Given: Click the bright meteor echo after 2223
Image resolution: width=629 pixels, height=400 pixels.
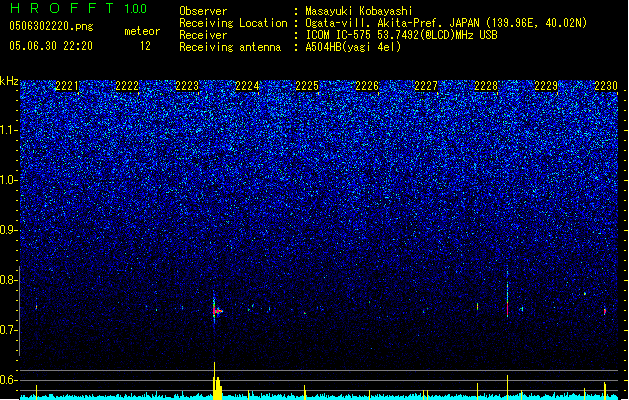Looking at the screenshot, I should click(217, 310).
